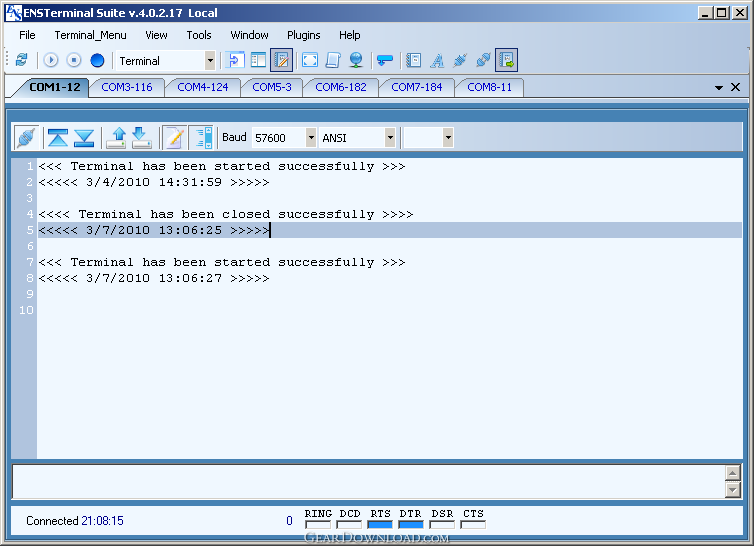Viewport: 754px width, 546px height.
Task: Toggle port connection plug button in terminal toolbar
Action: pyautogui.click(x=26, y=138)
